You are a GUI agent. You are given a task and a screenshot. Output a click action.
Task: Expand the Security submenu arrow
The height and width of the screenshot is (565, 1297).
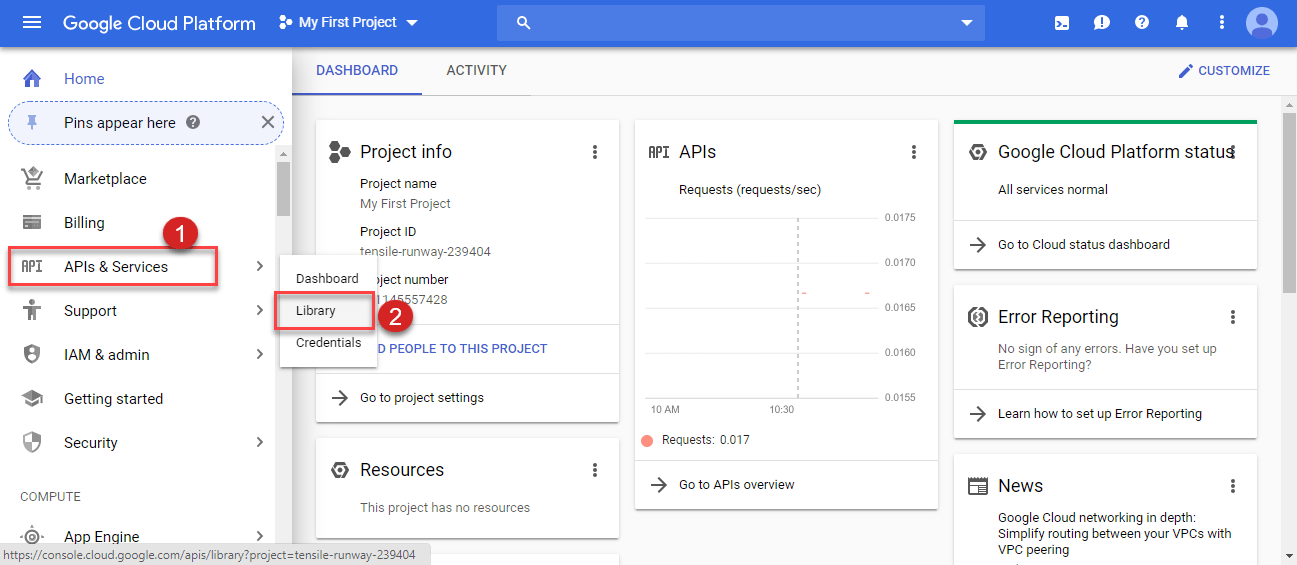click(259, 443)
